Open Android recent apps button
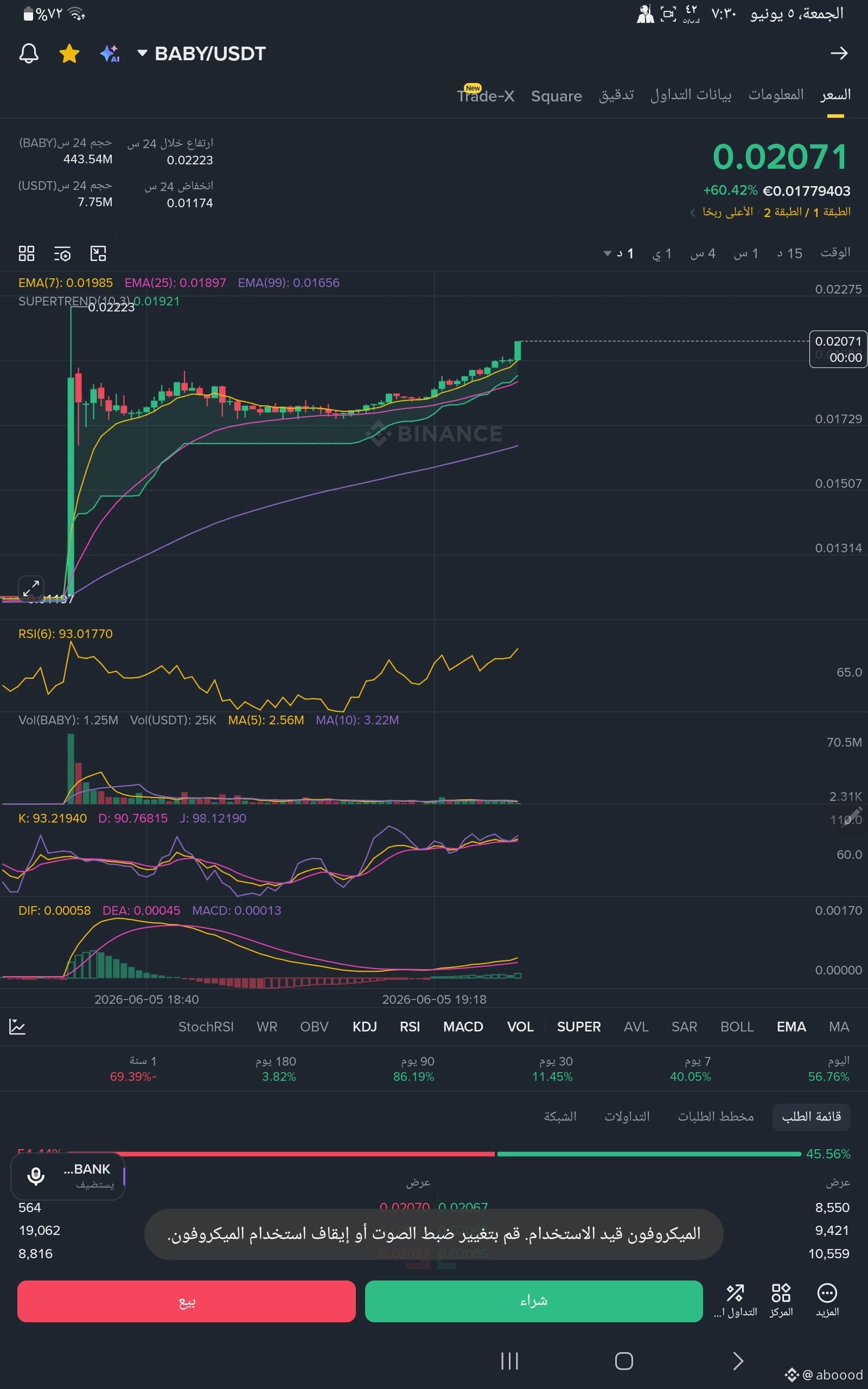Image resolution: width=868 pixels, height=1389 pixels. 510,1361
